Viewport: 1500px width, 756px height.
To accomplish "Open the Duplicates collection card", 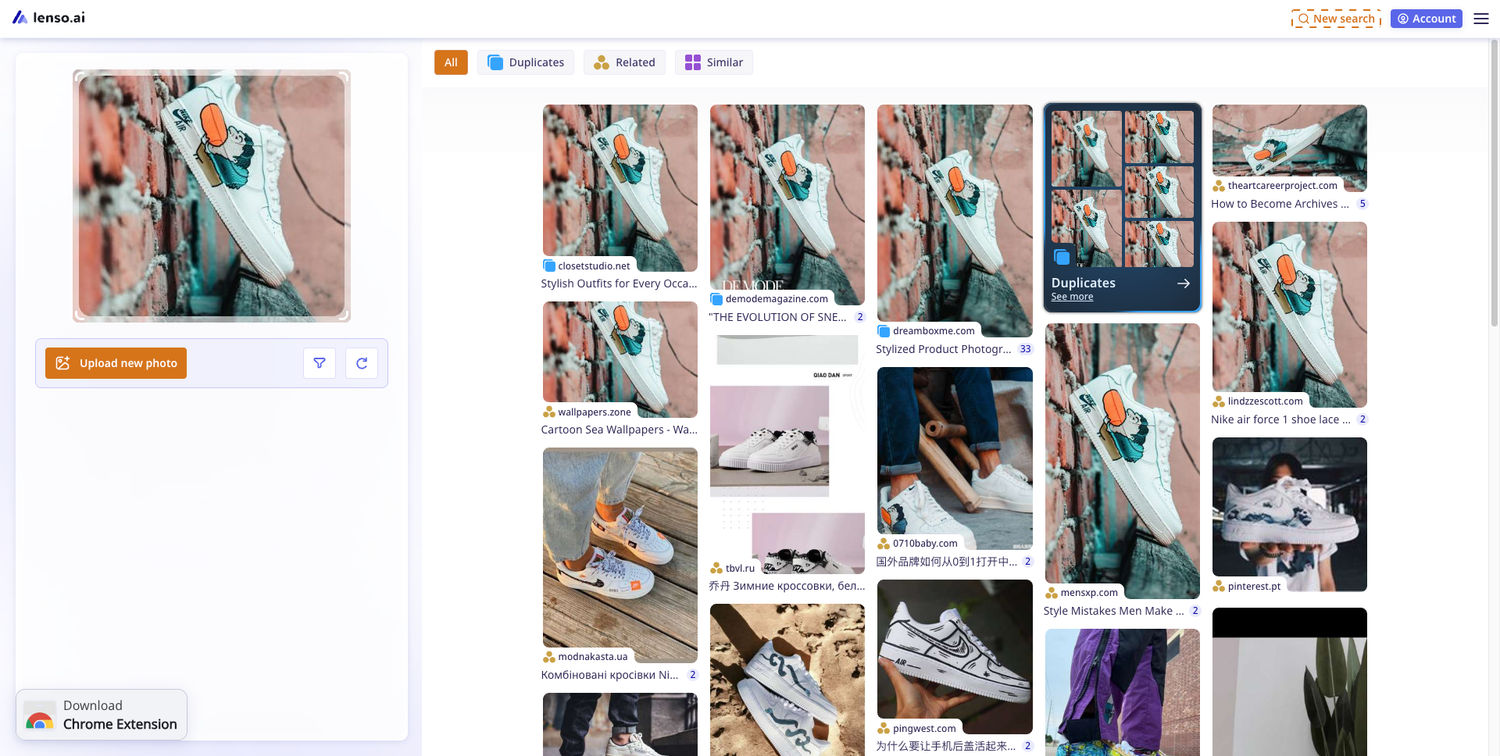I will pos(1122,207).
